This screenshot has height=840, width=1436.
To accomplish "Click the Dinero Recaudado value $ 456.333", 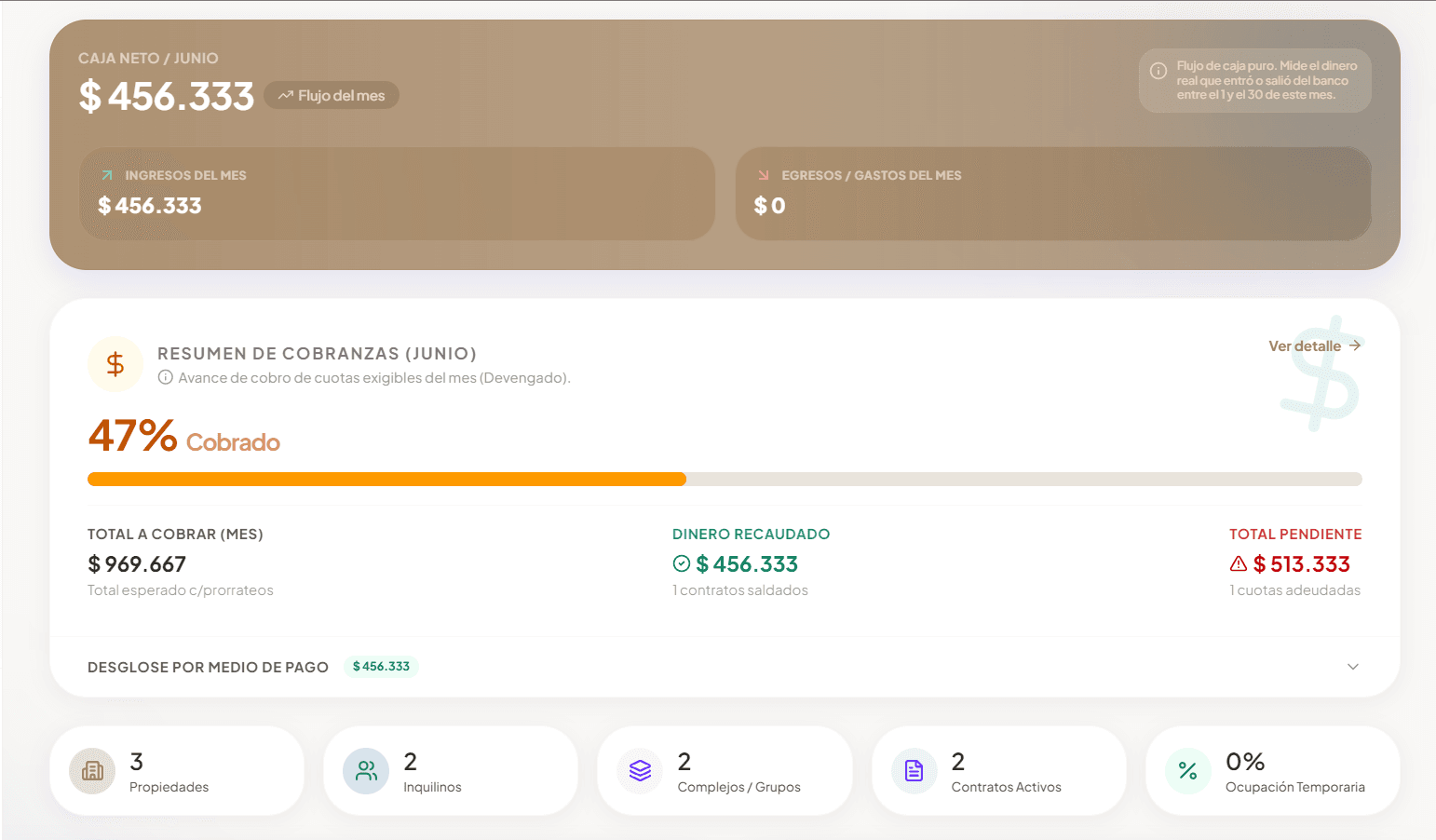I will 747,564.
